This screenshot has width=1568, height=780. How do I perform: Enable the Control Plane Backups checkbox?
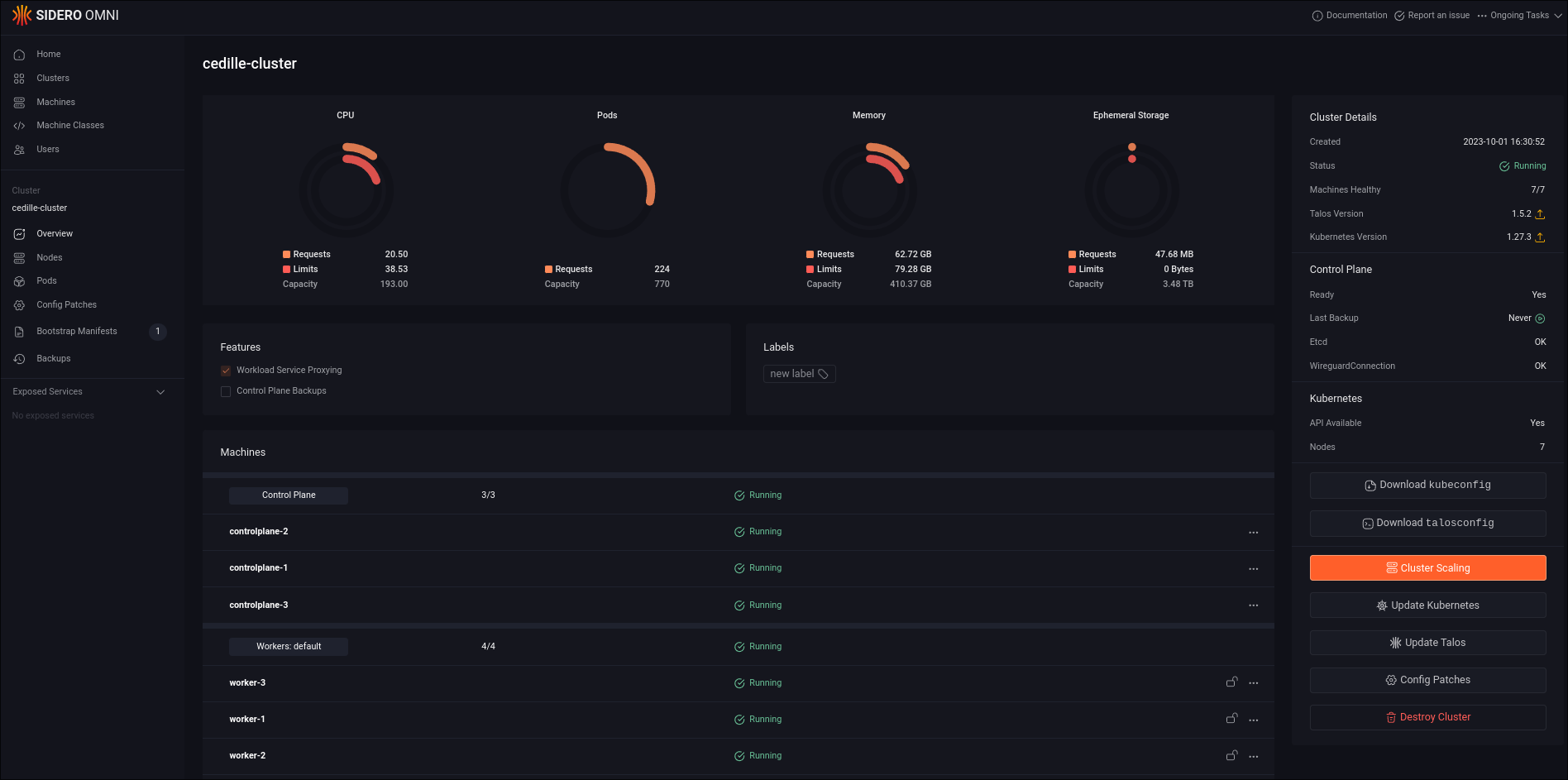click(226, 391)
